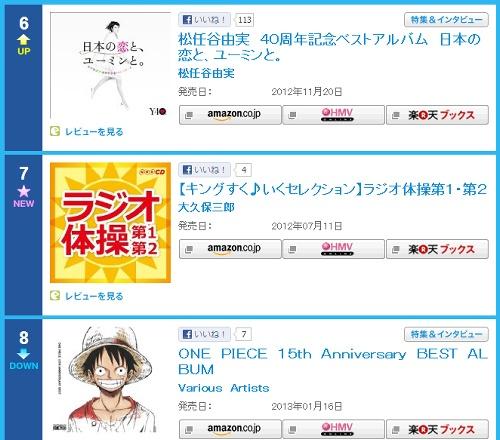Open amazon.co.jp button for 松任谷由実 album
Screen dimensions: 500x440
tap(230, 115)
